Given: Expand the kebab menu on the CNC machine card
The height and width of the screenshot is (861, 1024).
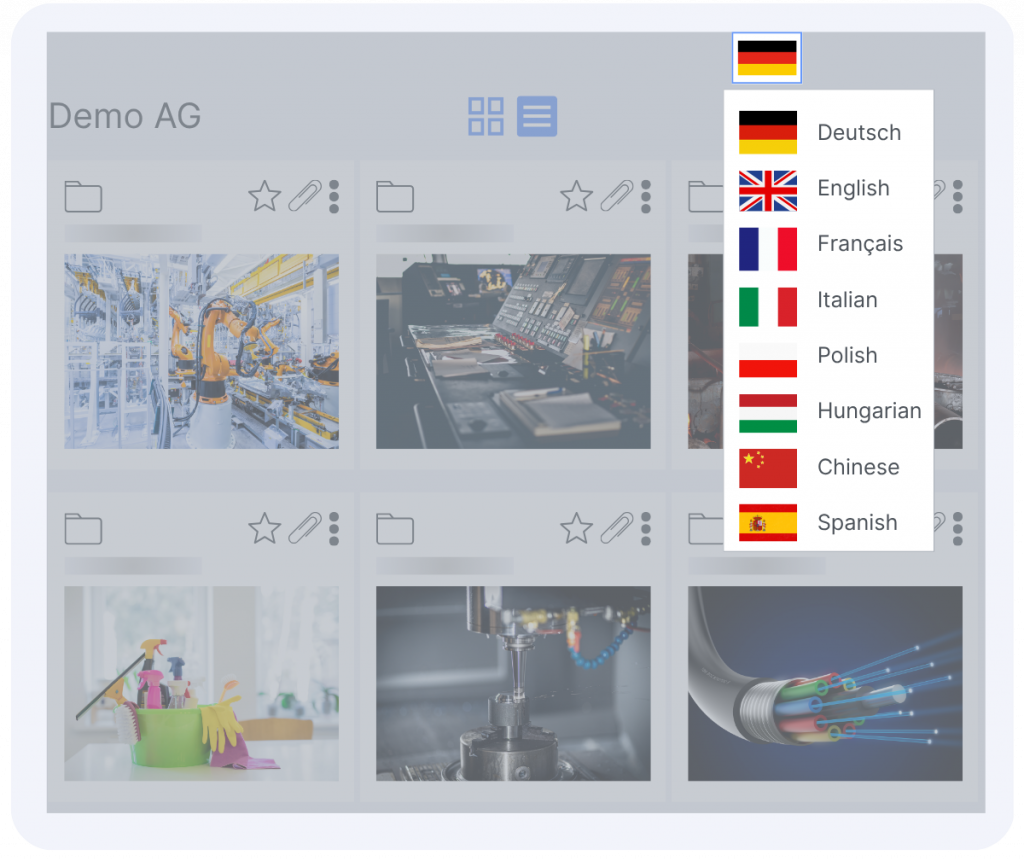Looking at the screenshot, I should (646, 528).
